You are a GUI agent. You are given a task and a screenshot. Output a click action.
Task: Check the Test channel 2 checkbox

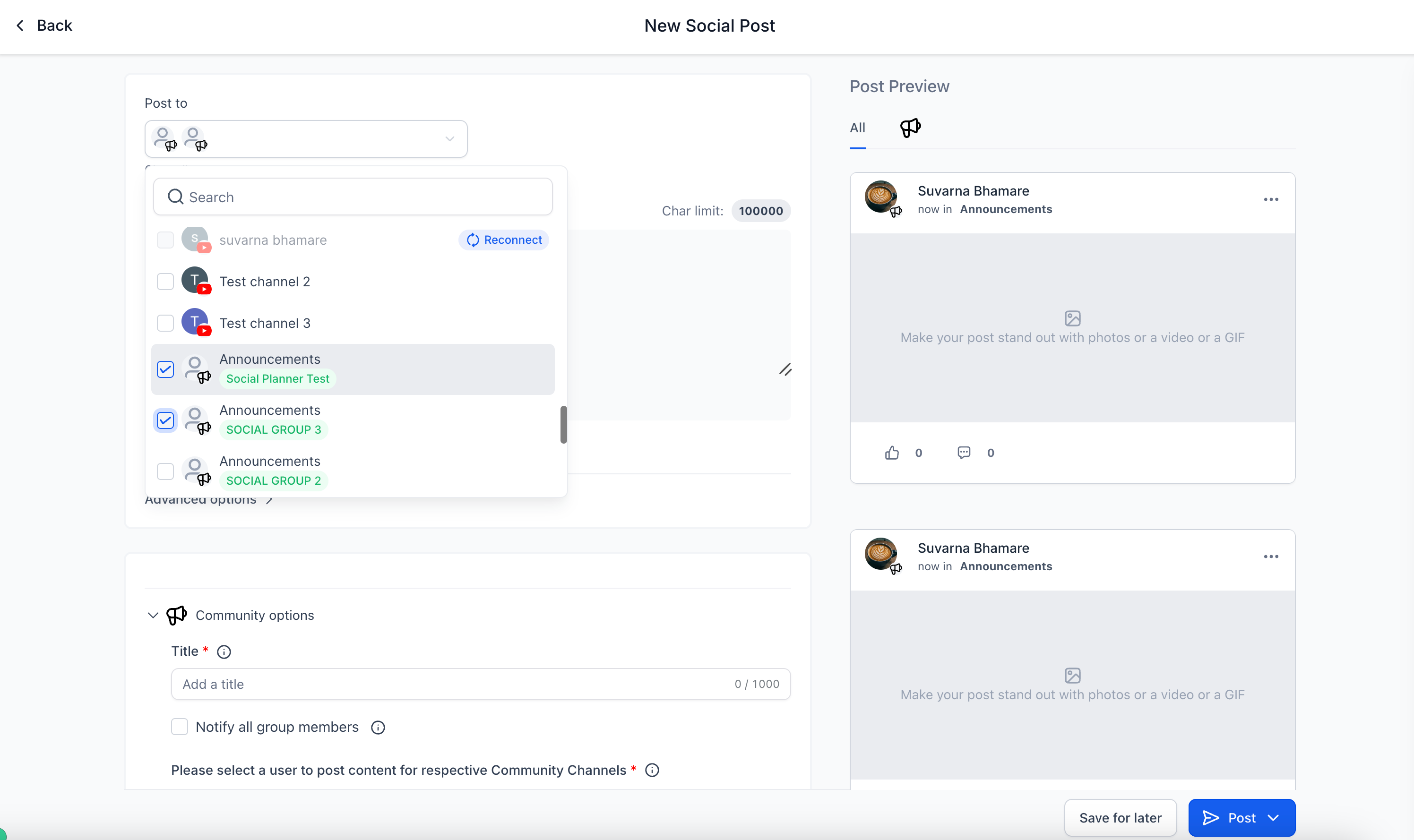[x=165, y=282]
